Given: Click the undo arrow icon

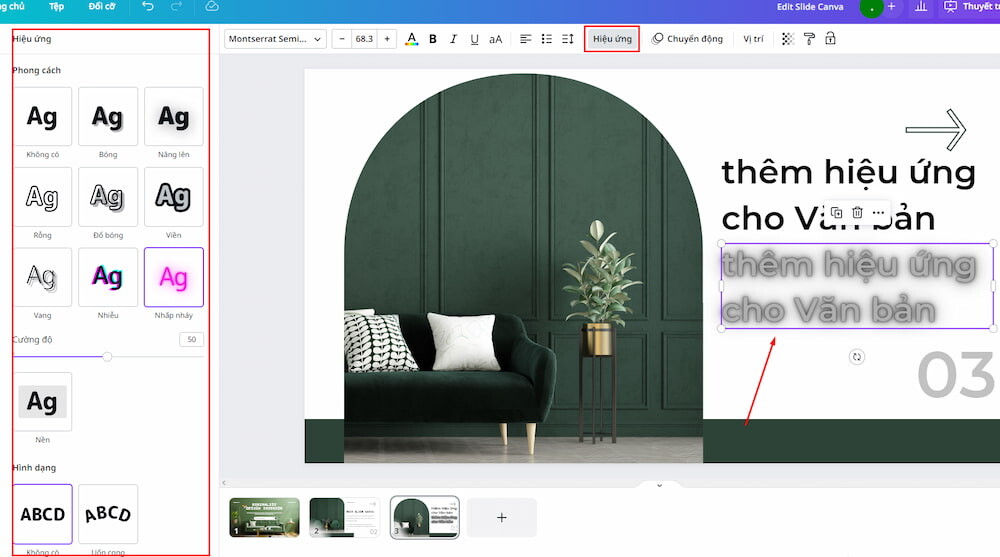Looking at the screenshot, I should click(147, 6).
